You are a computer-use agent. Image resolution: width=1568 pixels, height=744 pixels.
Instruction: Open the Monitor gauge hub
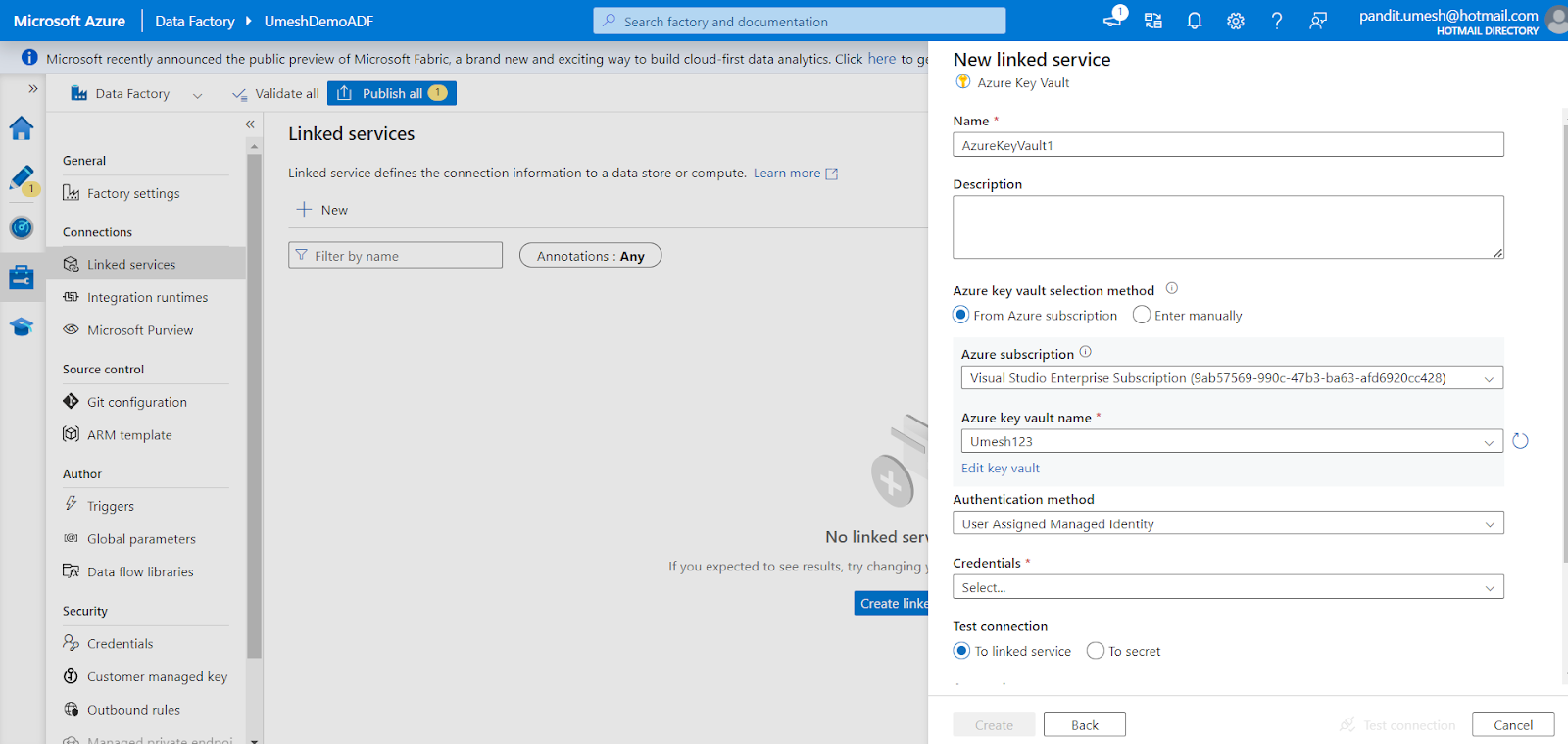[x=22, y=227]
